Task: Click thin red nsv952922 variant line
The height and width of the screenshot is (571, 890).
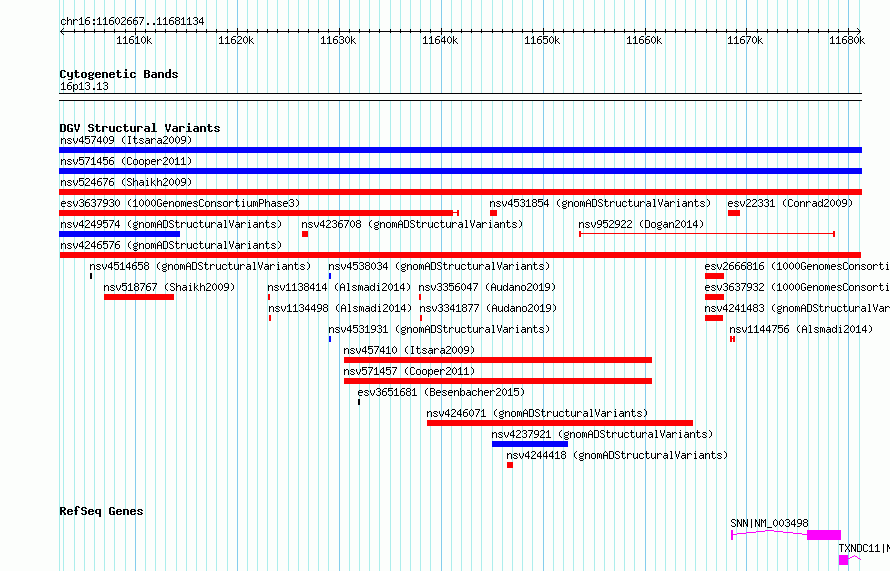Action: click(707, 234)
